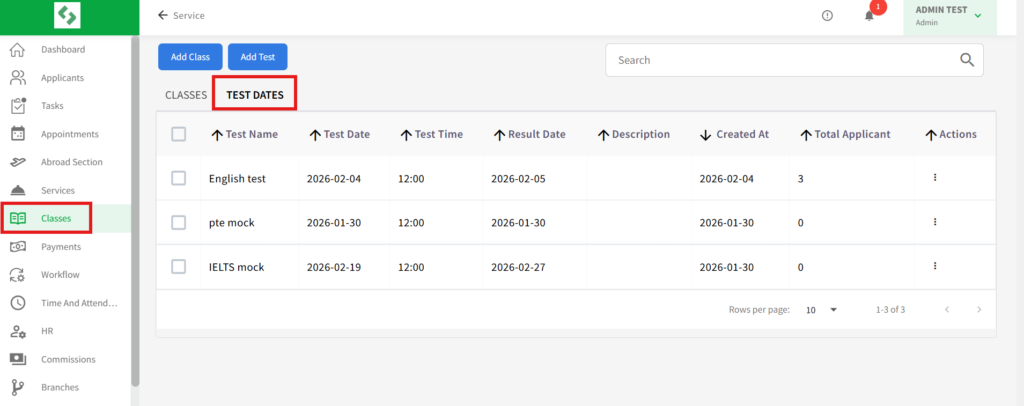The width and height of the screenshot is (1024, 406).
Task: Click the search magnifier icon
Action: [x=966, y=60]
